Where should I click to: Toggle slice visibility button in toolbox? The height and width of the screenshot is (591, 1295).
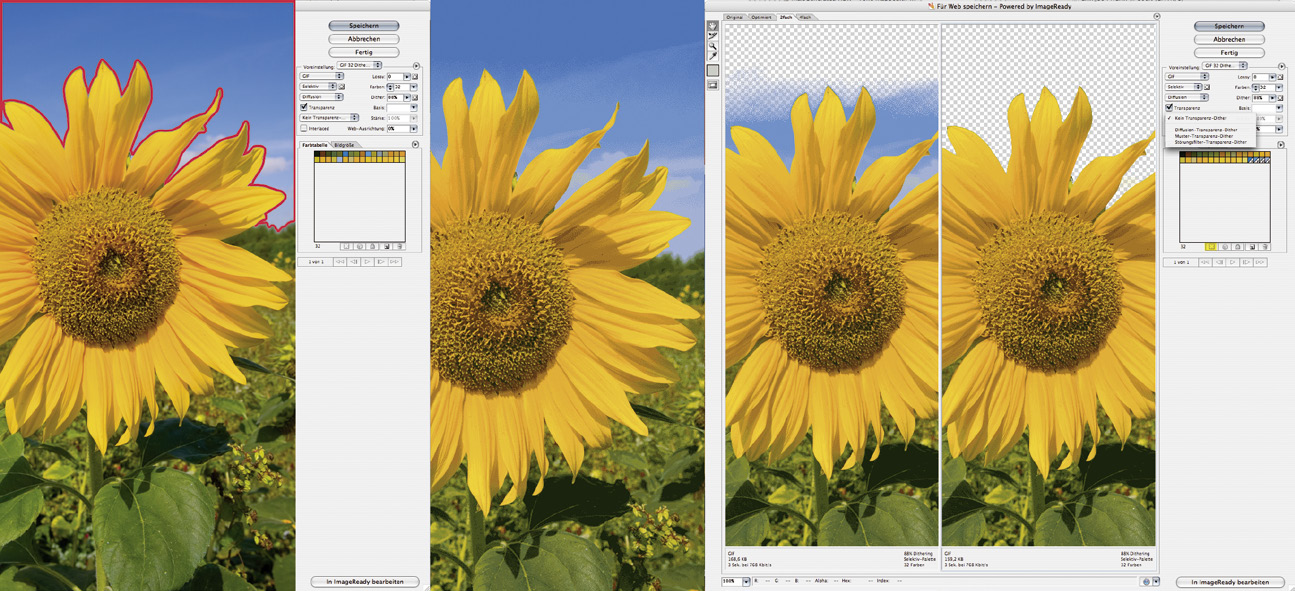coord(713,86)
